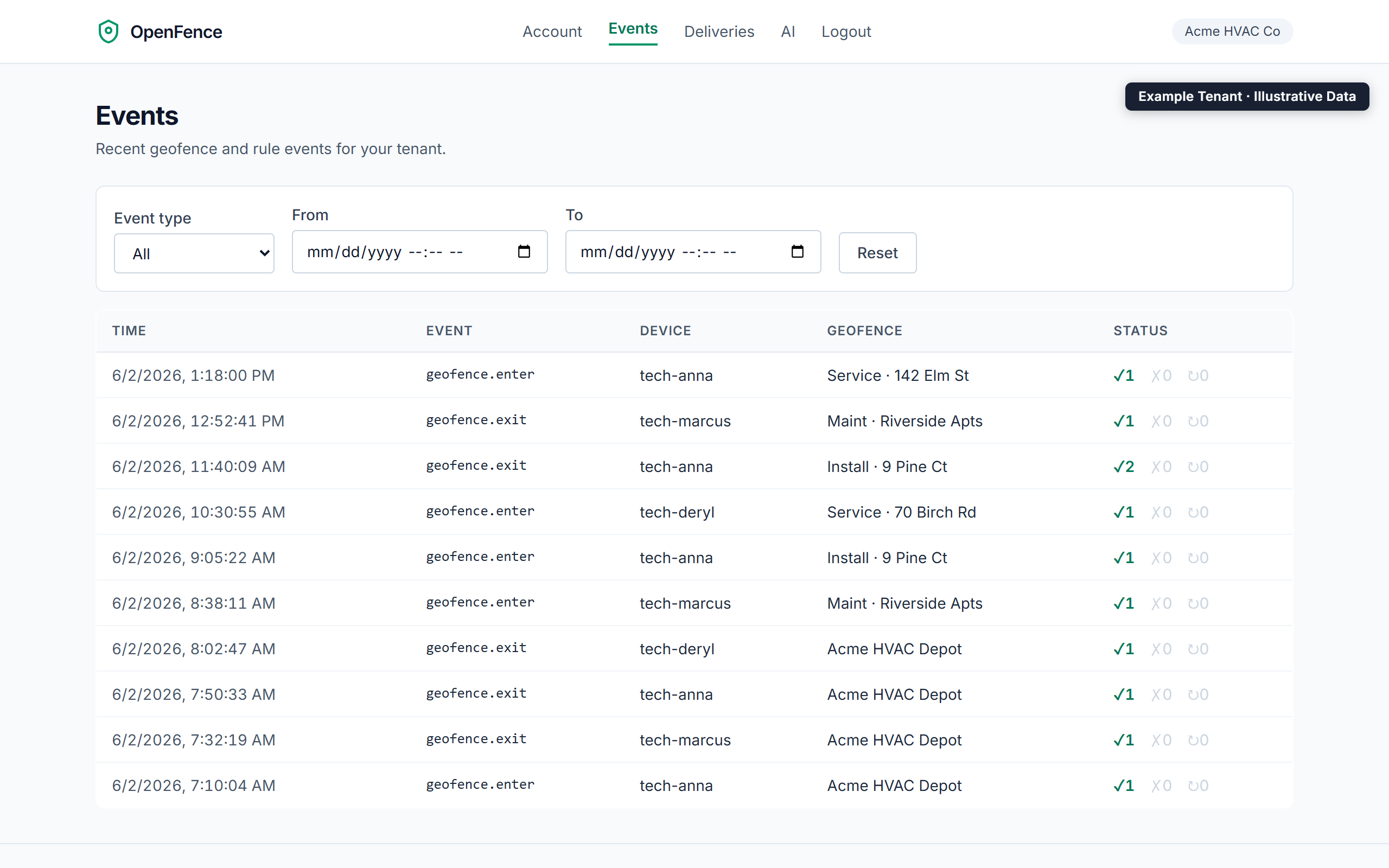The height and width of the screenshot is (868, 1389).
Task: Click the Events page heading
Action: [x=137, y=116]
